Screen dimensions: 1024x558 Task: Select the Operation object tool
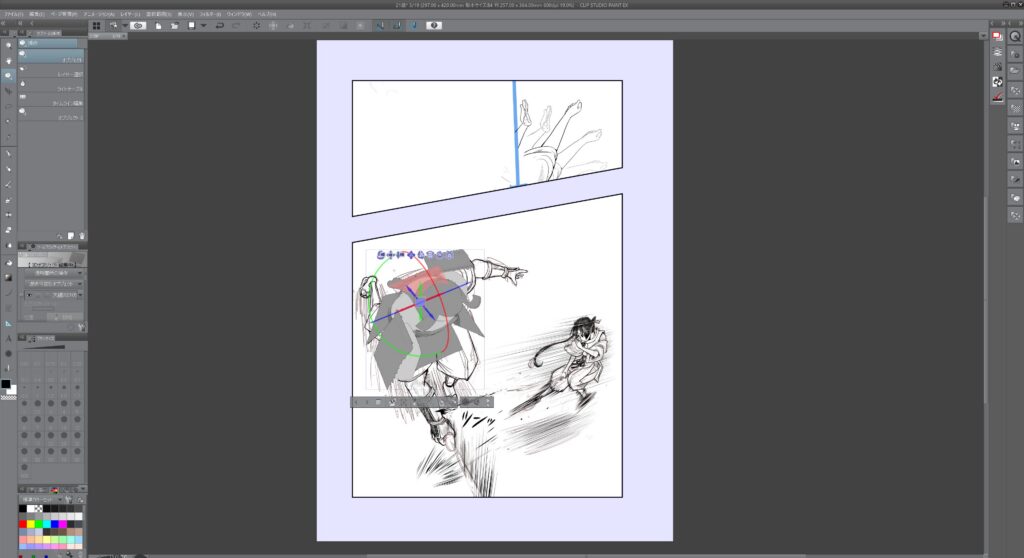click(8, 75)
